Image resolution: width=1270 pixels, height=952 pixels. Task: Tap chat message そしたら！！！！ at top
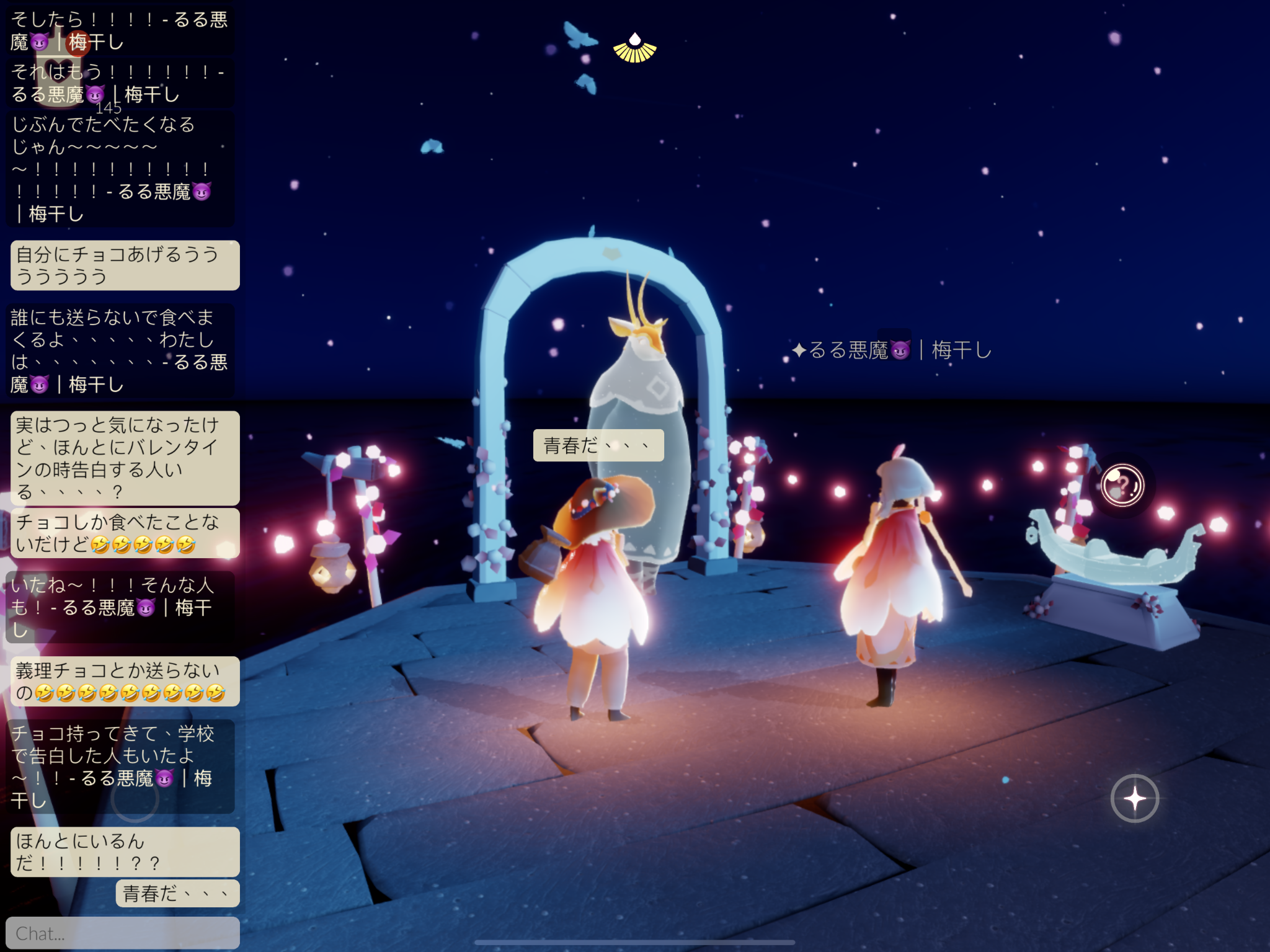tap(120, 31)
